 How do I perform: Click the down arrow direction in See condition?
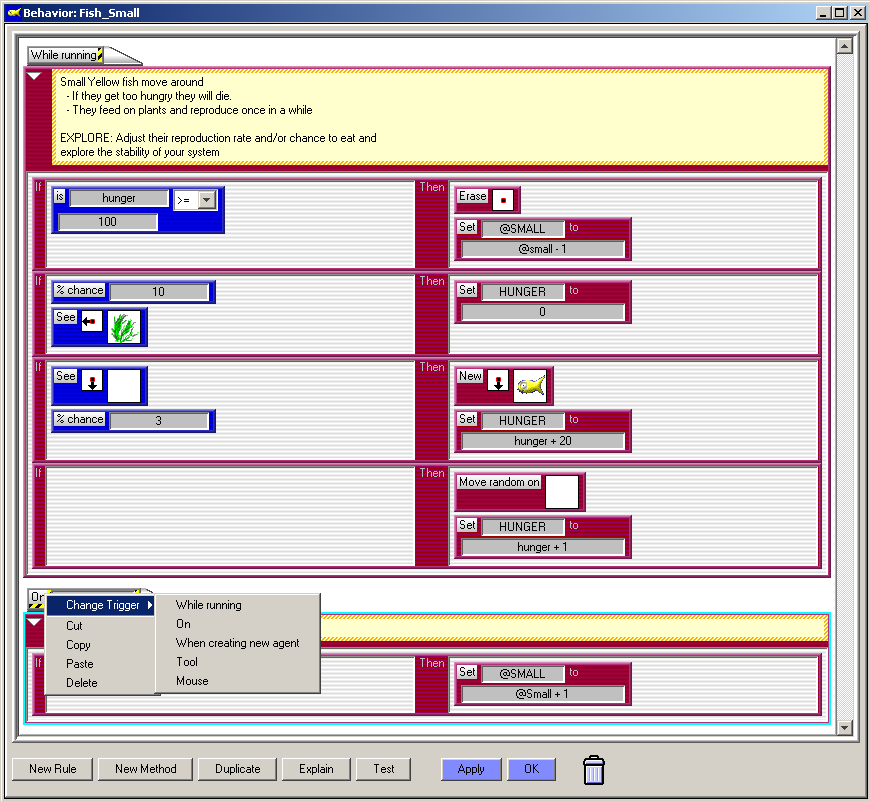pos(92,381)
